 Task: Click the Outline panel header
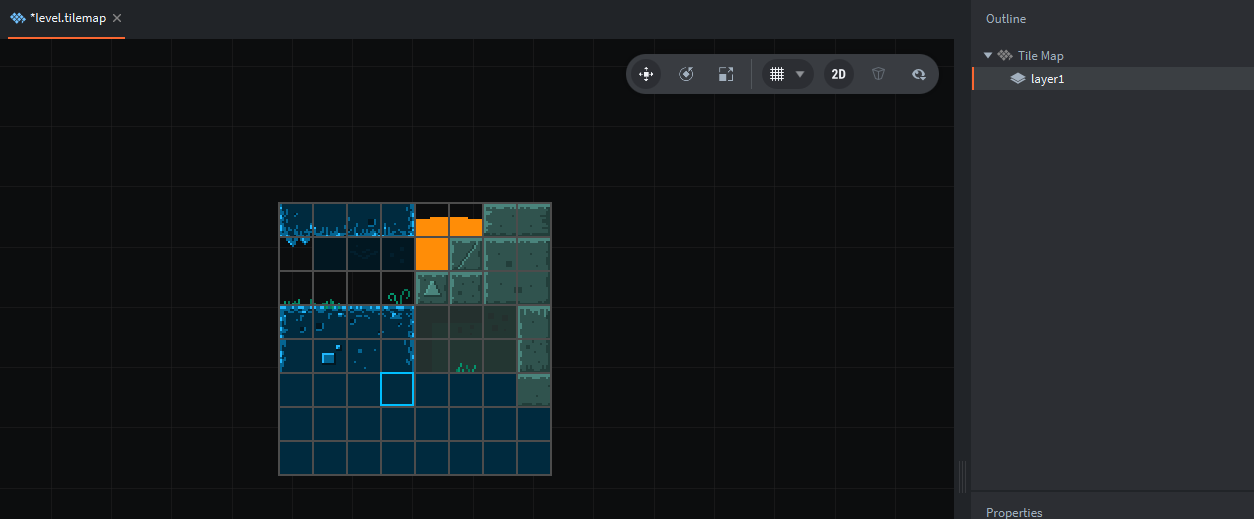coord(1005,19)
